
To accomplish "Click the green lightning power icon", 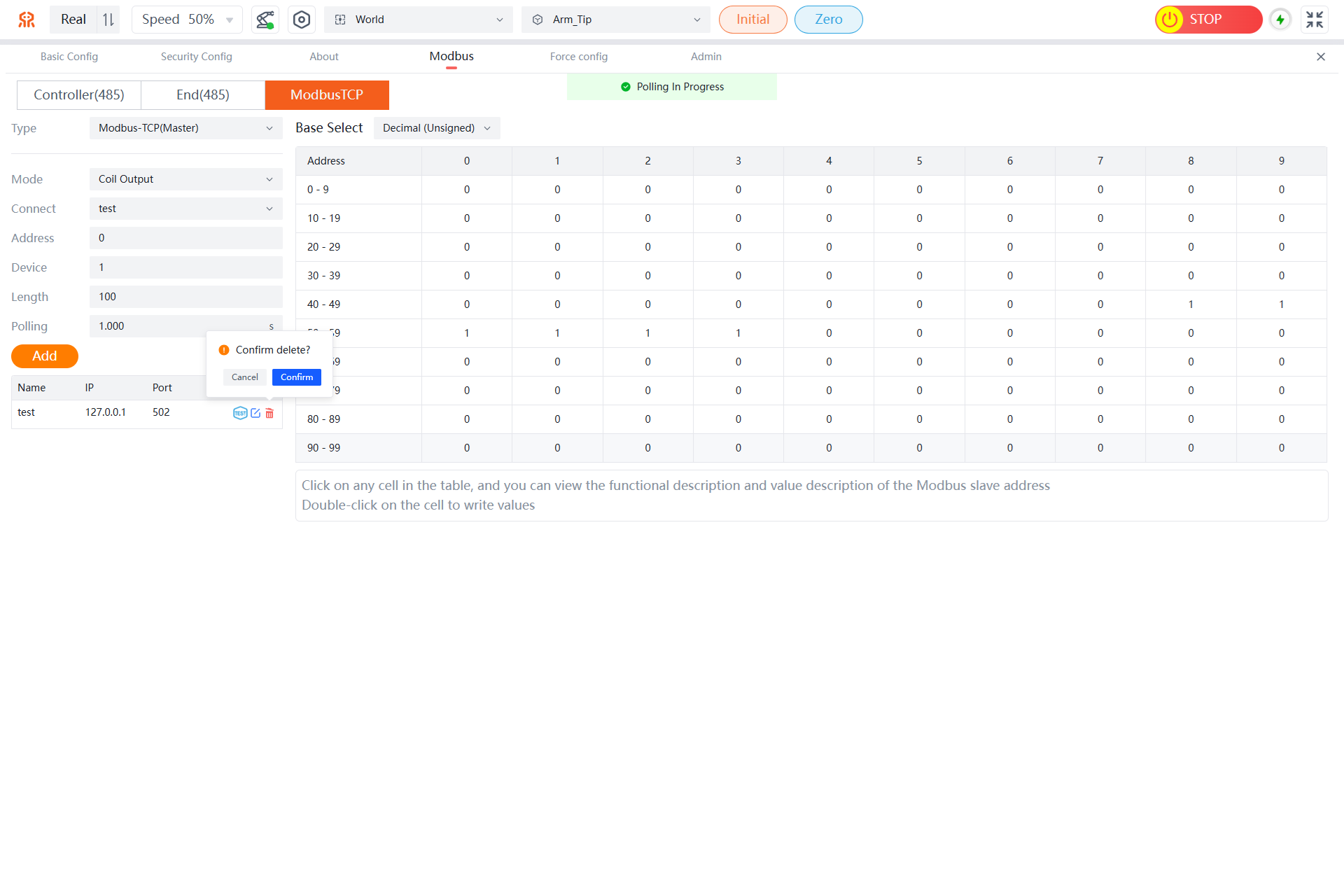I will 1280,20.
